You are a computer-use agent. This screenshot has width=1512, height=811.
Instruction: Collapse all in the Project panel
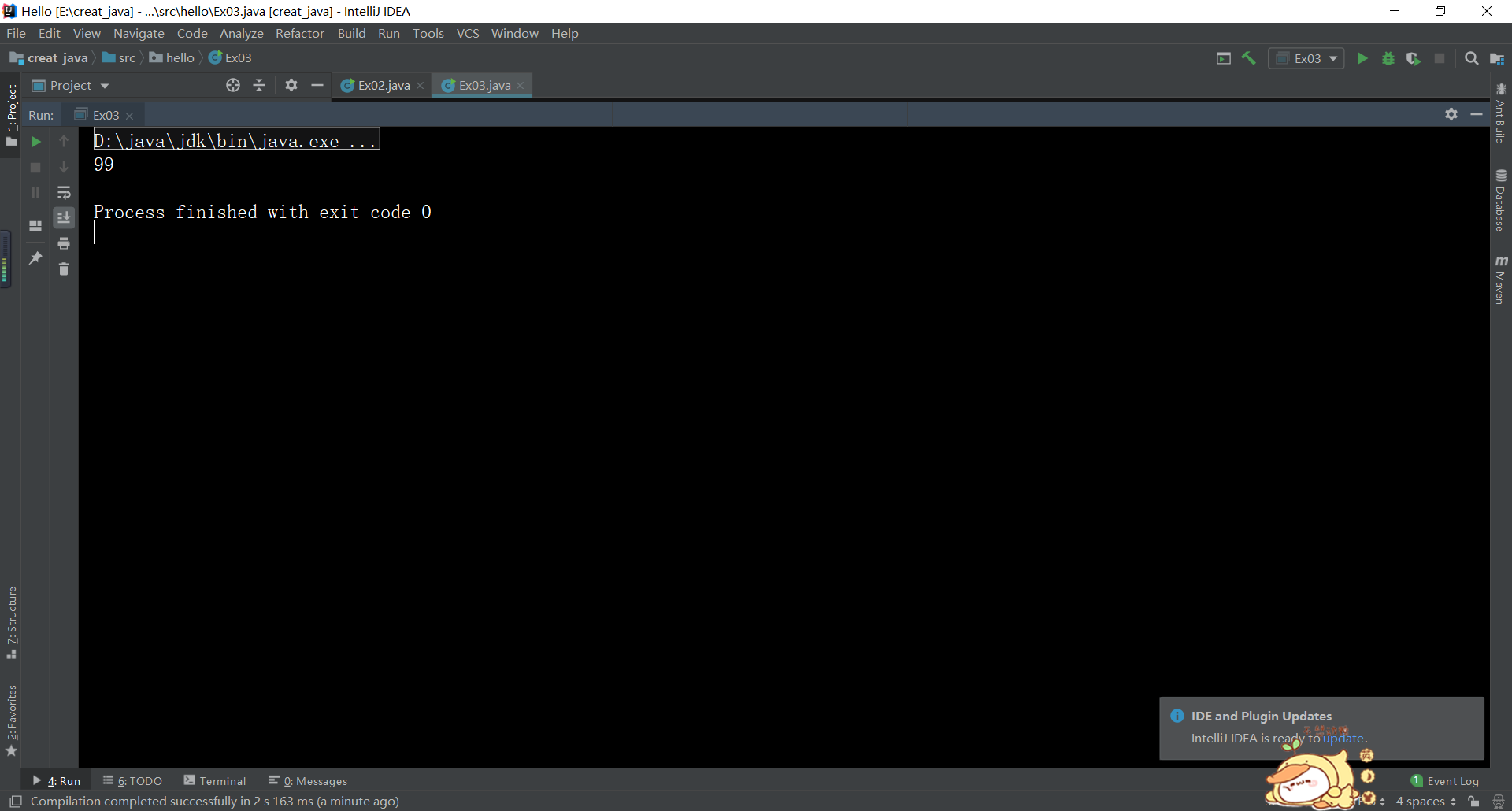[259, 85]
